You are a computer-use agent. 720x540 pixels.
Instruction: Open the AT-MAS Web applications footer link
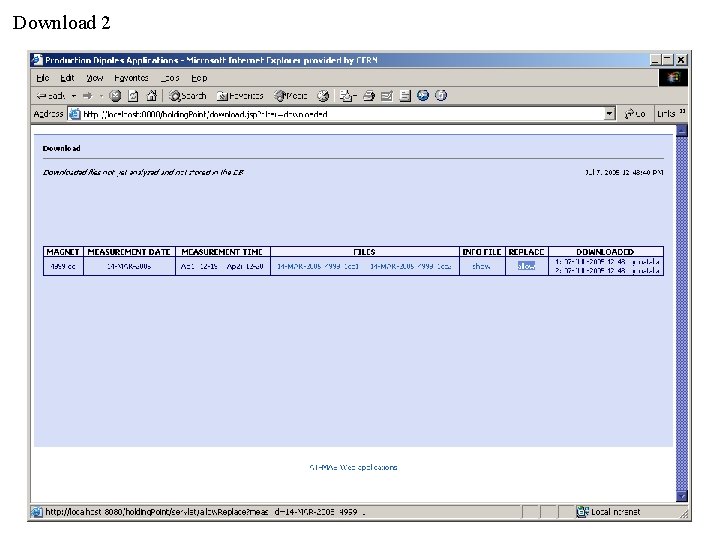coord(353,467)
